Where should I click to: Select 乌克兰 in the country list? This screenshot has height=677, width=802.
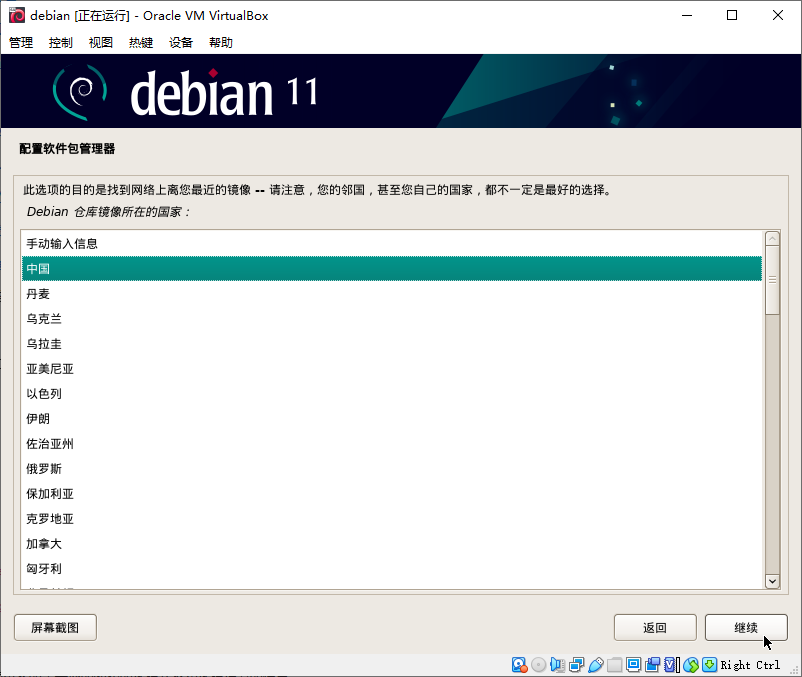point(392,319)
